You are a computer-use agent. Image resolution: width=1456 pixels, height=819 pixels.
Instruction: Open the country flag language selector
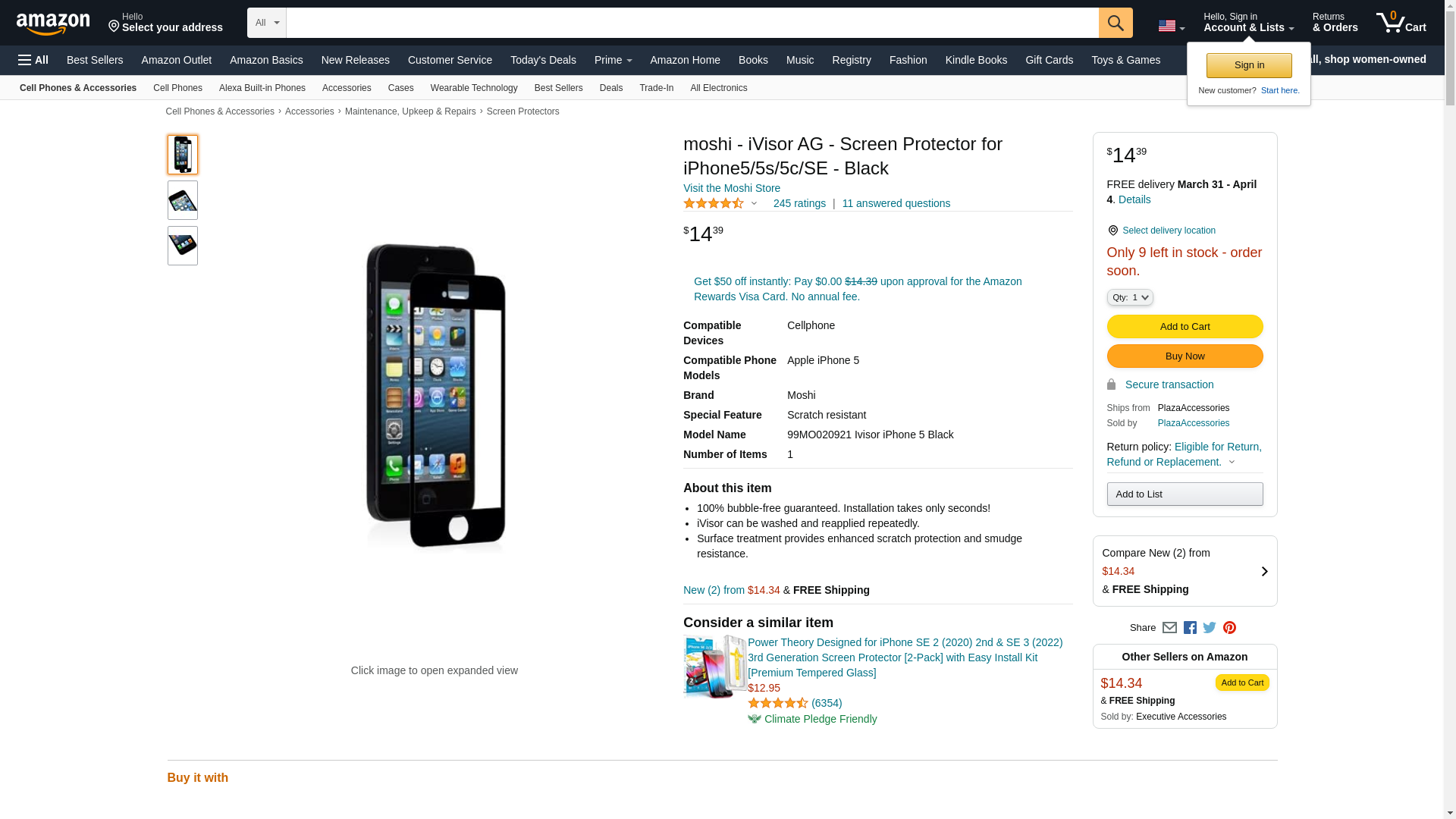click(1171, 26)
